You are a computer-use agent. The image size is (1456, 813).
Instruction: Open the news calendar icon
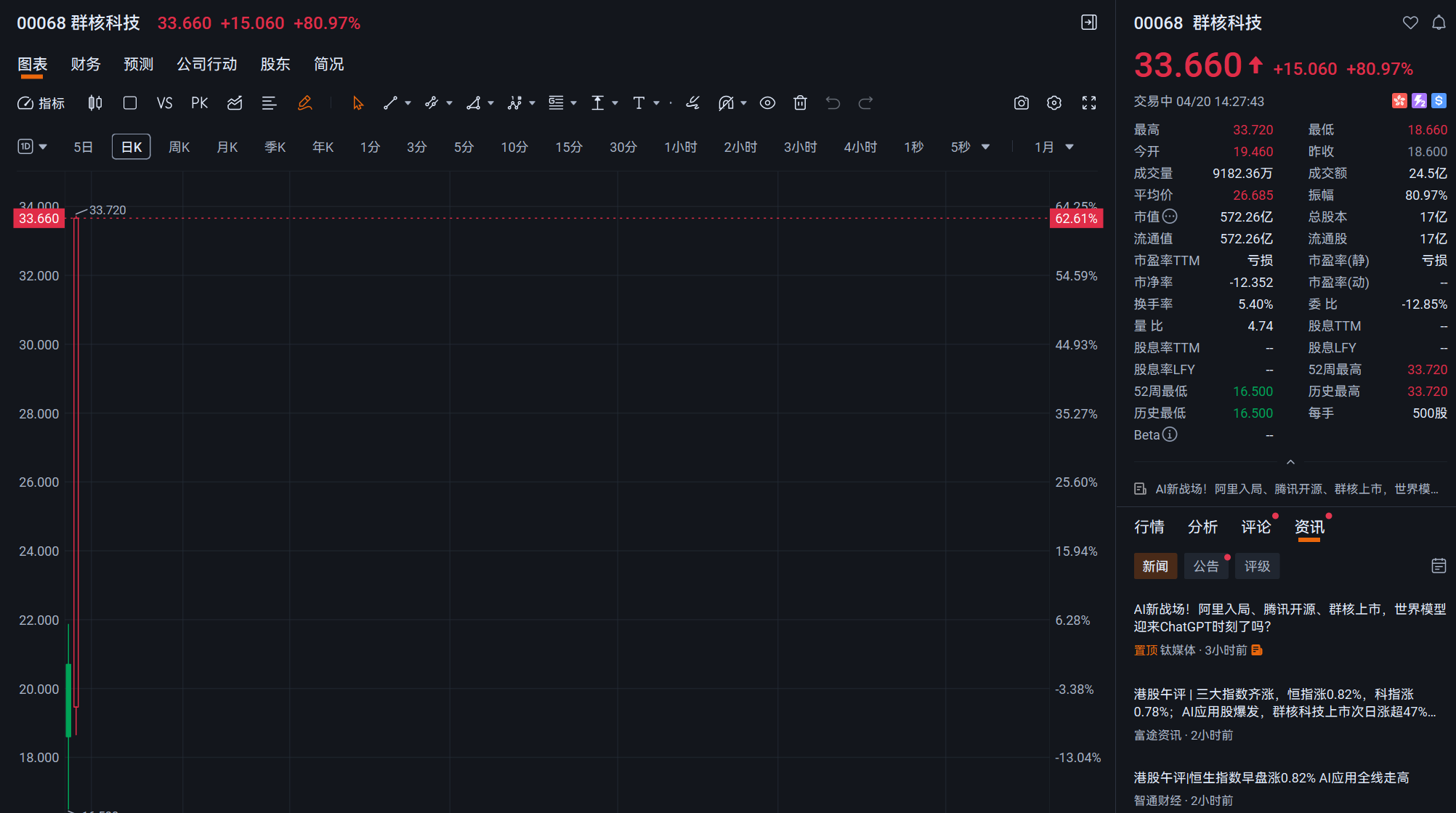click(1438, 566)
